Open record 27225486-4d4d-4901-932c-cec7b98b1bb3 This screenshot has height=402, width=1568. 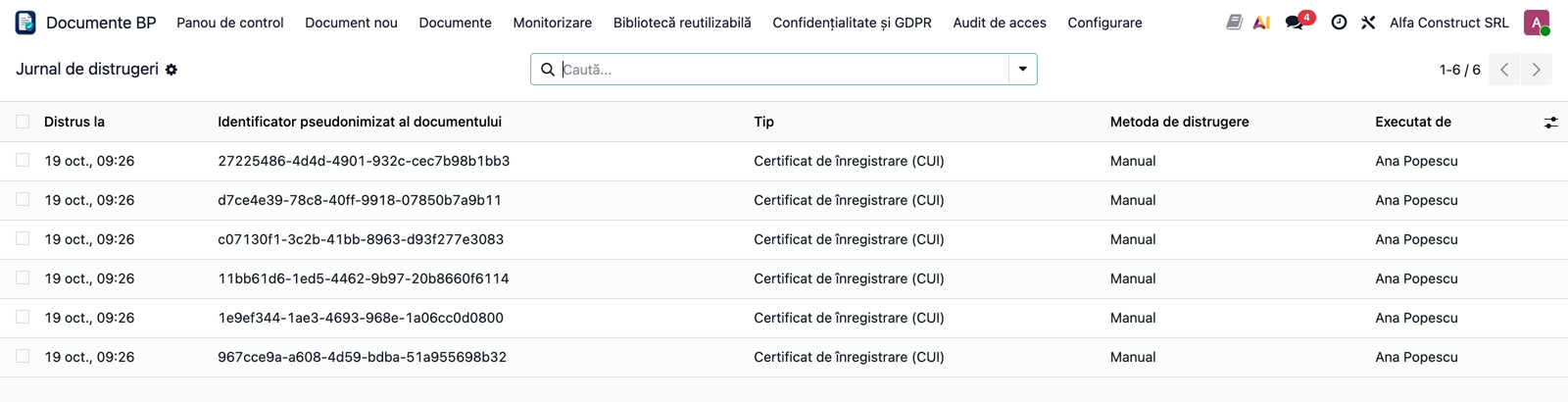click(364, 161)
